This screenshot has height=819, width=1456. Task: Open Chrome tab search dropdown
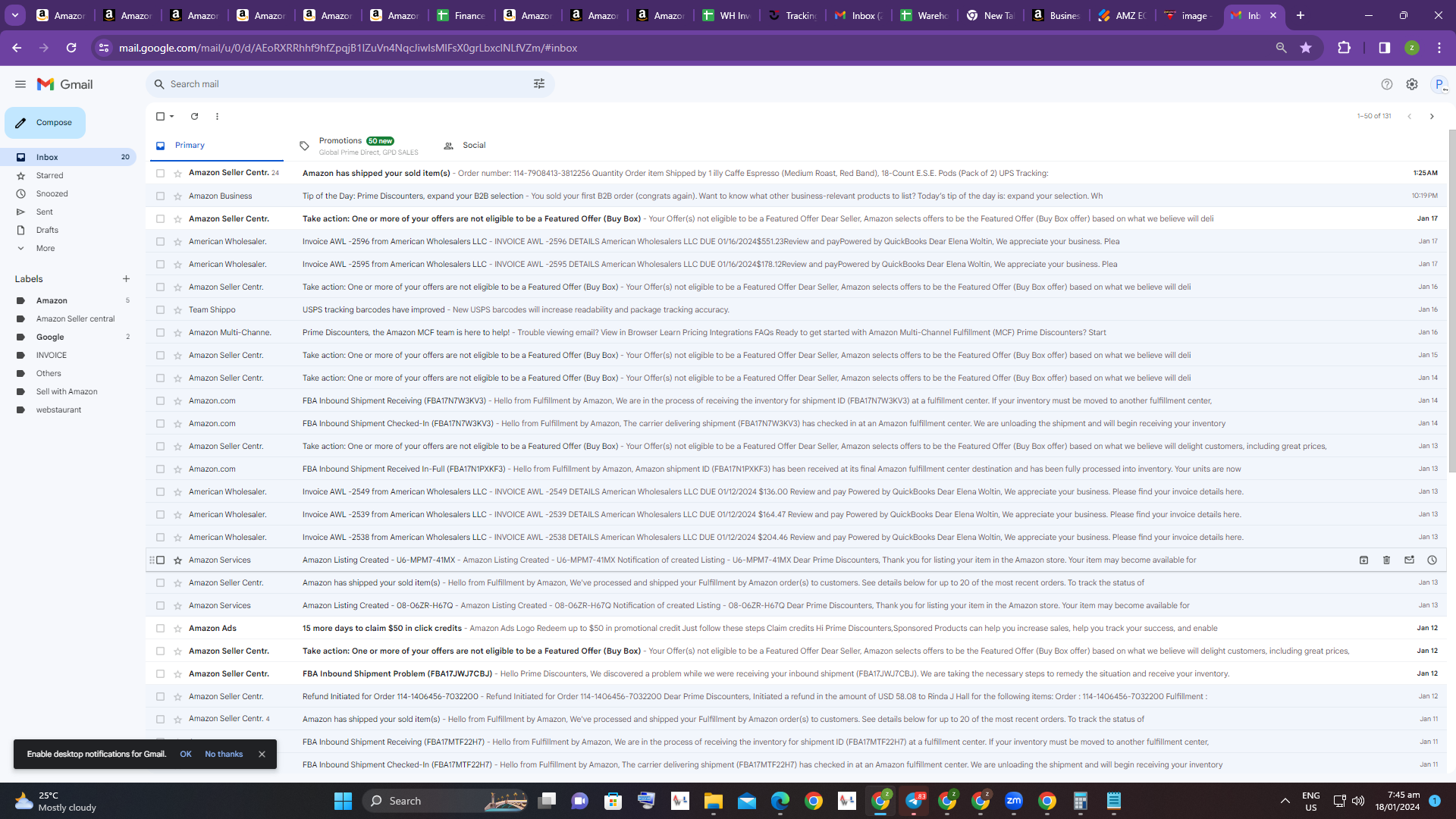click(x=15, y=15)
